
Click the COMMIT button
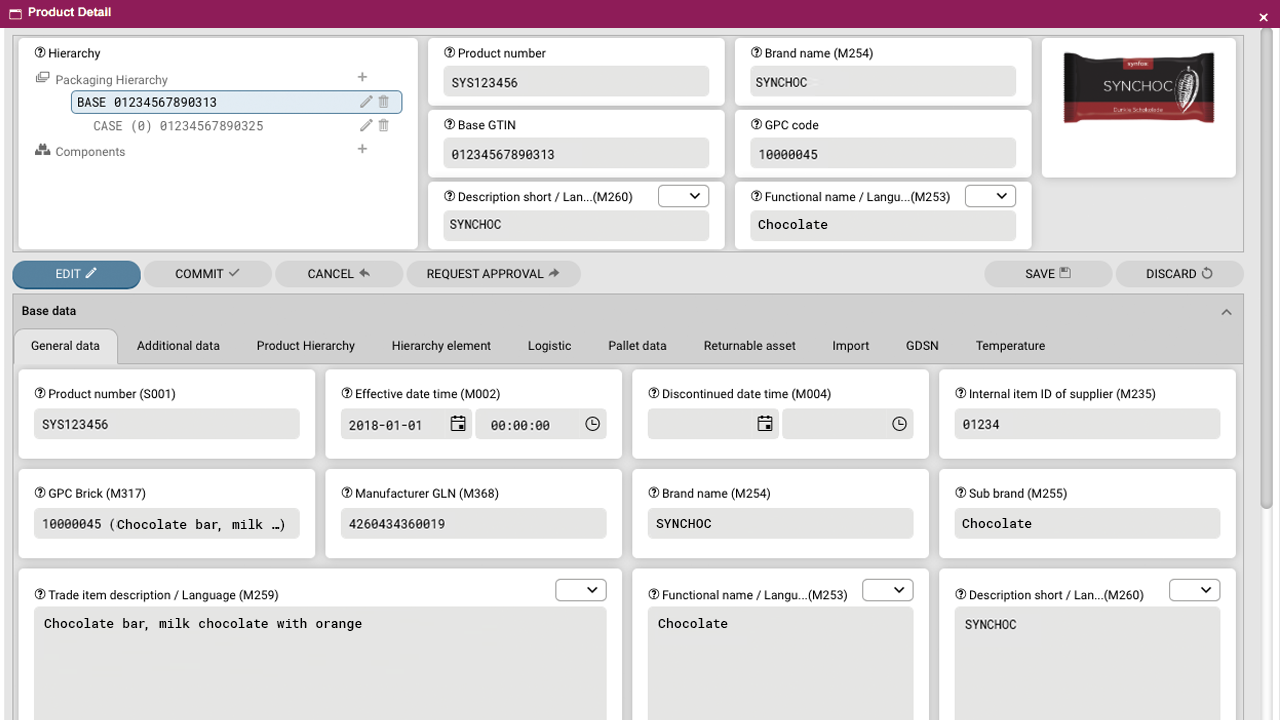tap(208, 274)
